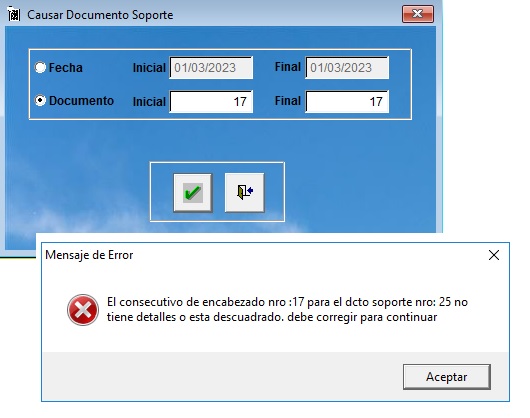Image resolution: width=530 pixels, height=418 pixels.
Task: Click the Causar Documento Soporte title text
Action: tap(100, 15)
